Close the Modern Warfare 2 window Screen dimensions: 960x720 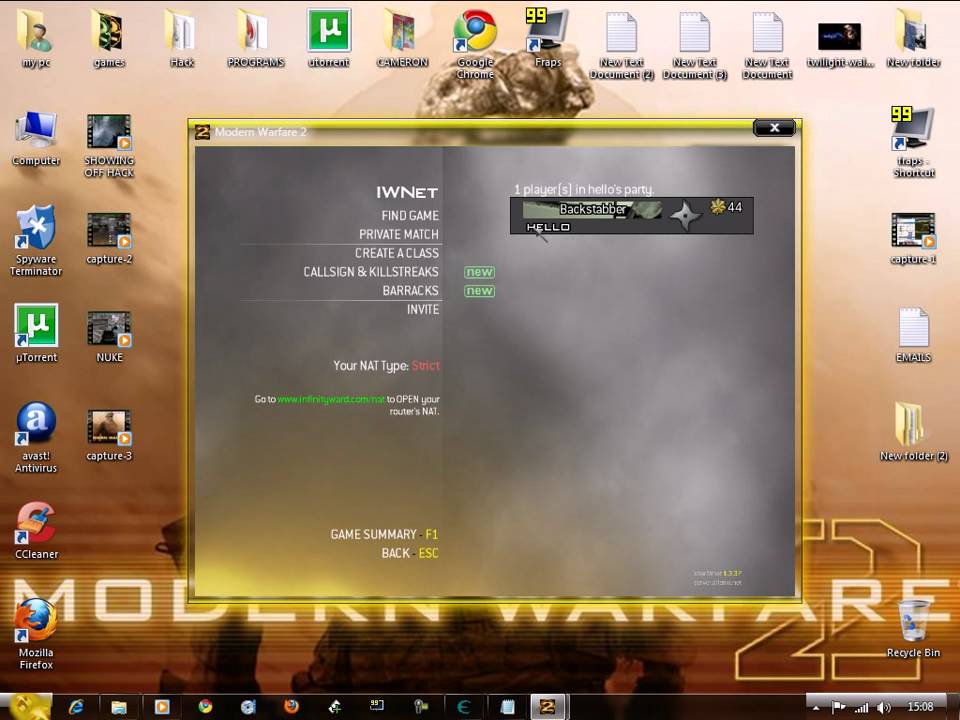pyautogui.click(x=774, y=127)
